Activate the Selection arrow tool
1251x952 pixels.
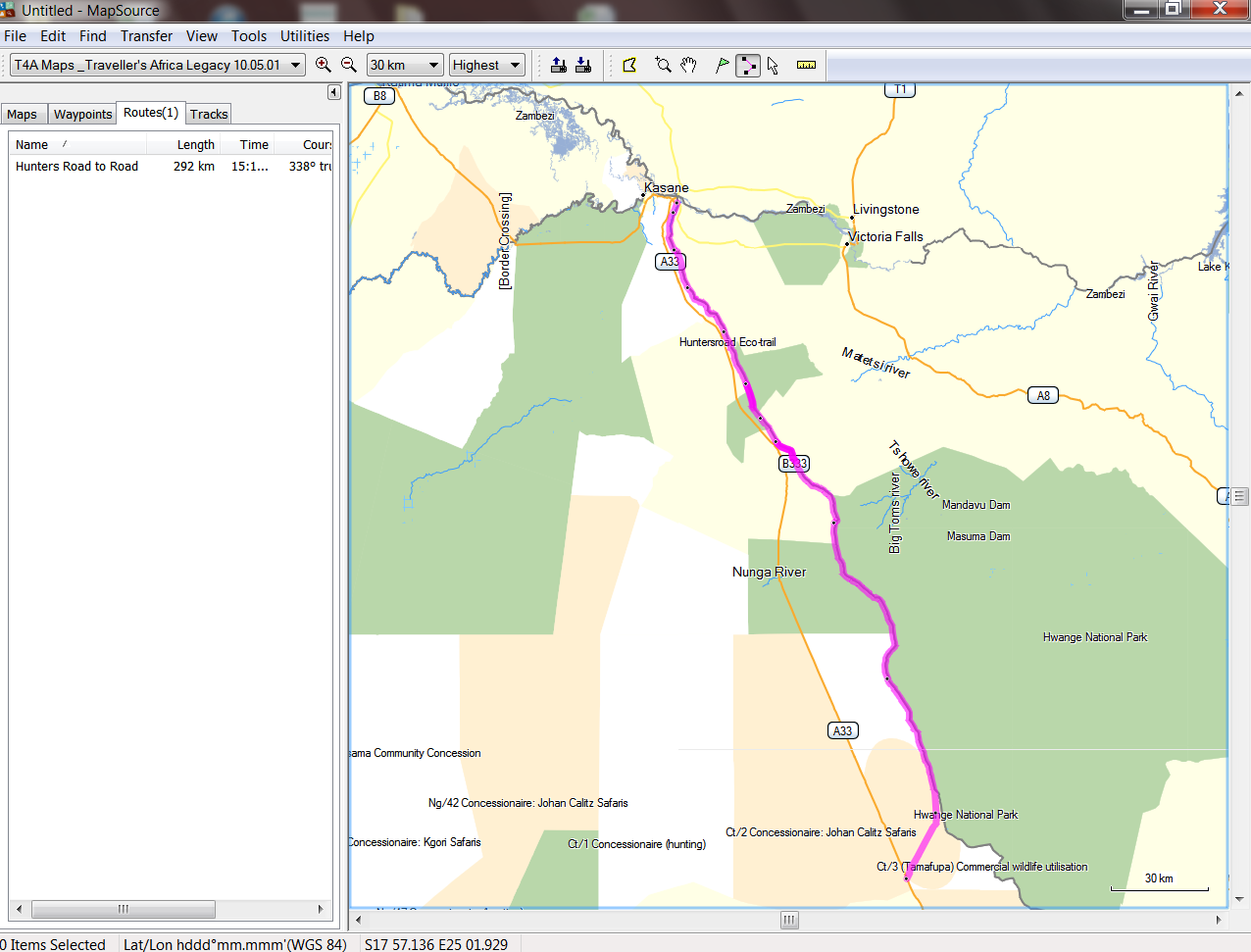coord(774,66)
